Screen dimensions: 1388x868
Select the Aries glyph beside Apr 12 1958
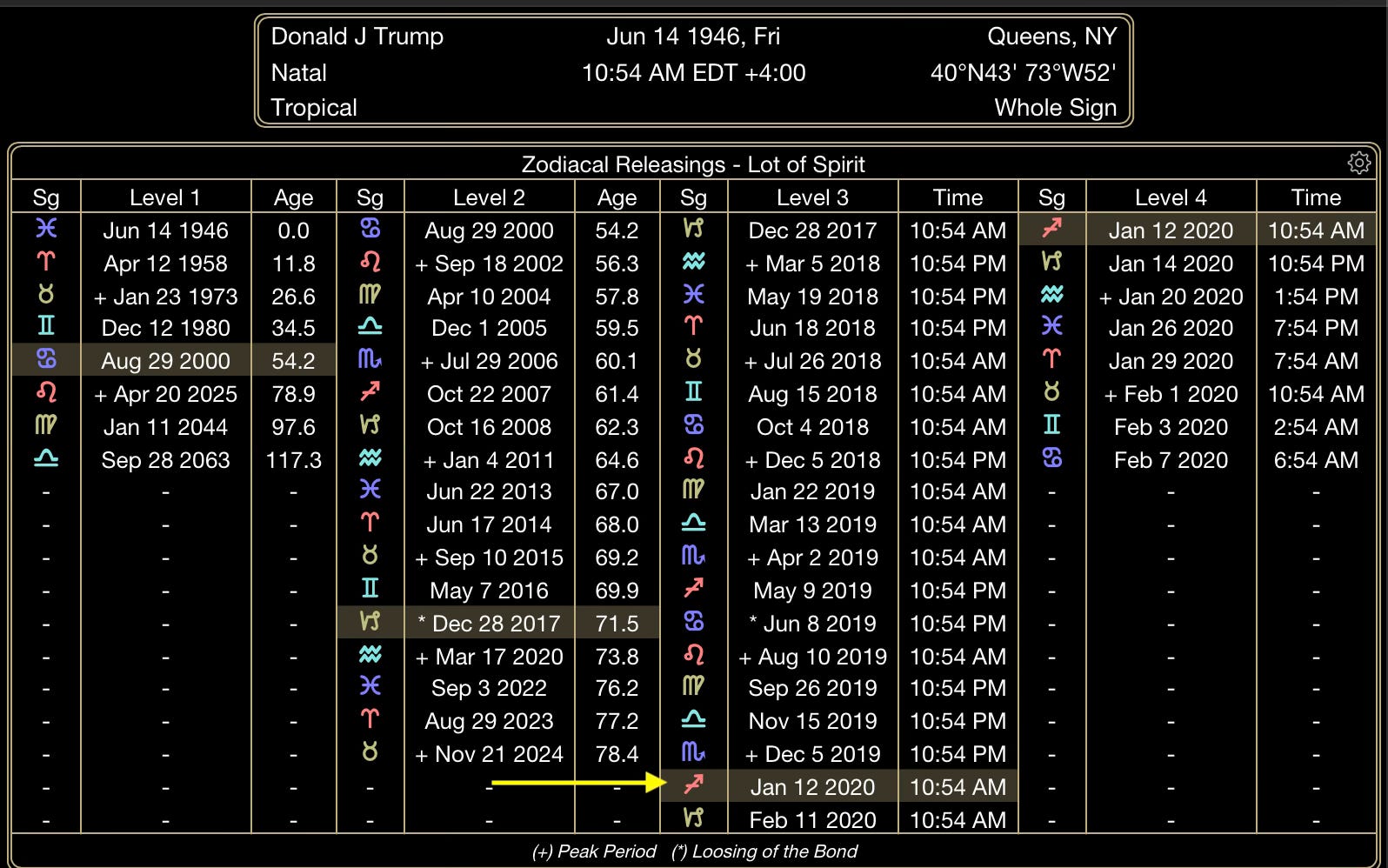46,262
